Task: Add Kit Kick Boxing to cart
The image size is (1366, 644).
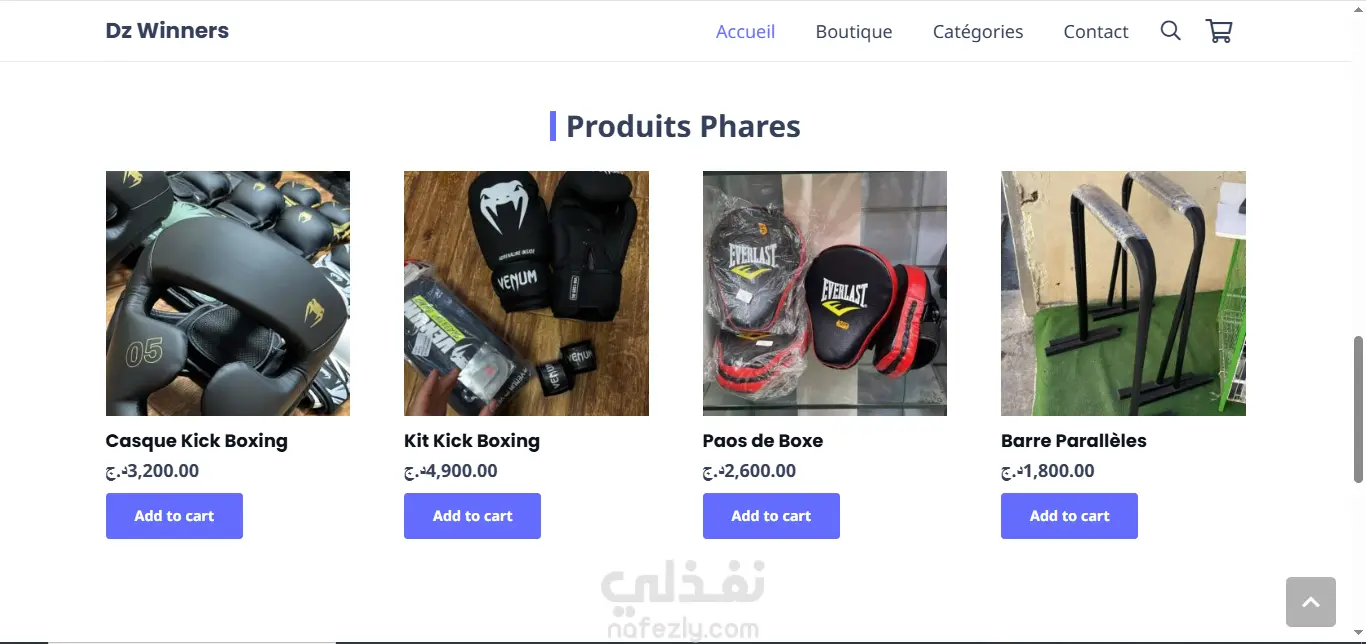Action: (x=472, y=516)
